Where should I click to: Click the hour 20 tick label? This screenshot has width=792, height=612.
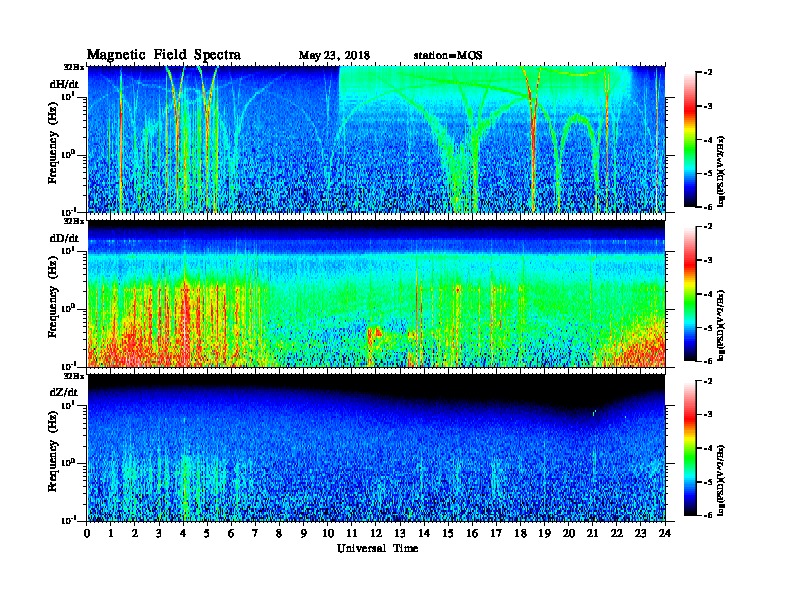click(x=569, y=534)
